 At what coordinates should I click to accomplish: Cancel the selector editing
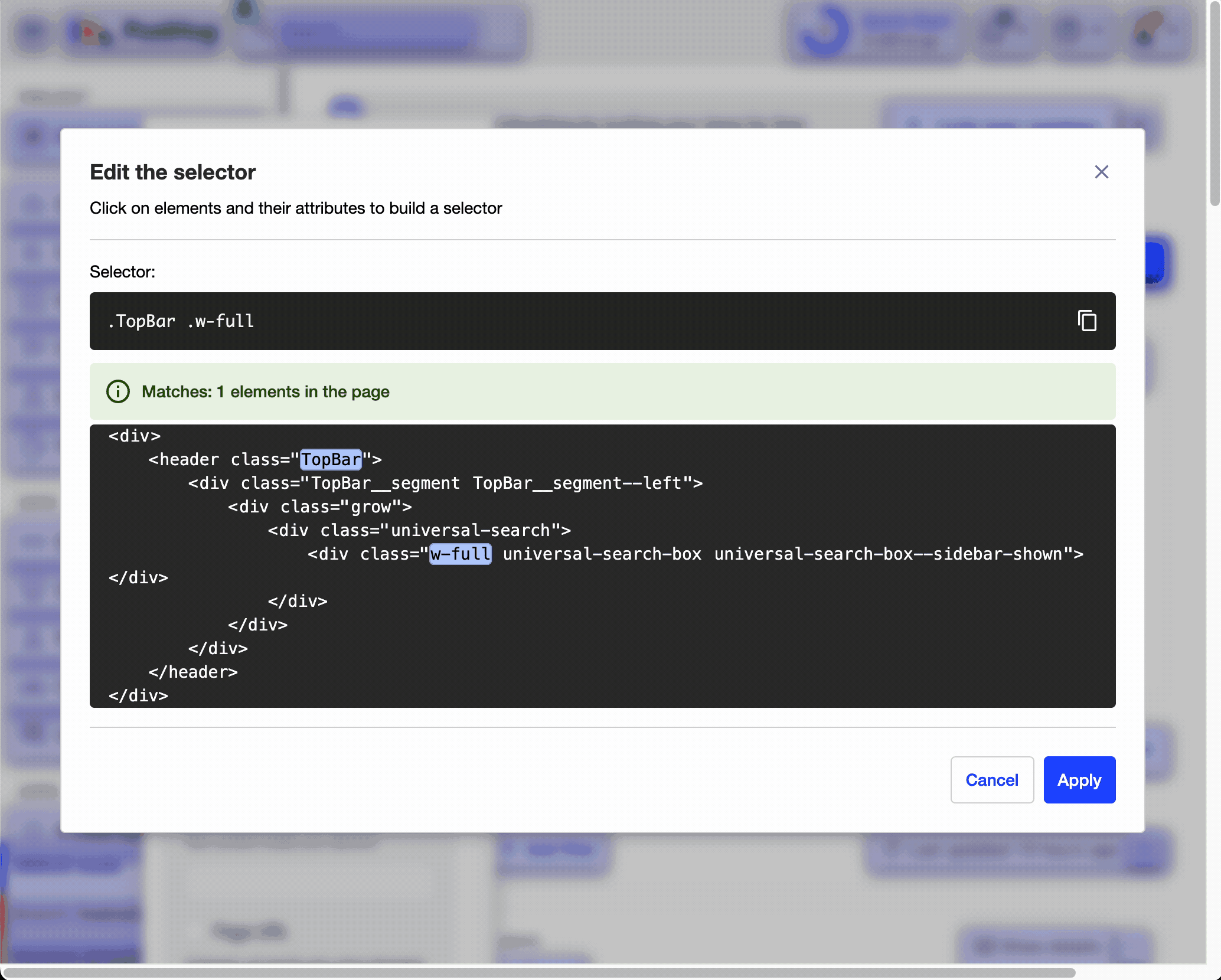click(992, 780)
